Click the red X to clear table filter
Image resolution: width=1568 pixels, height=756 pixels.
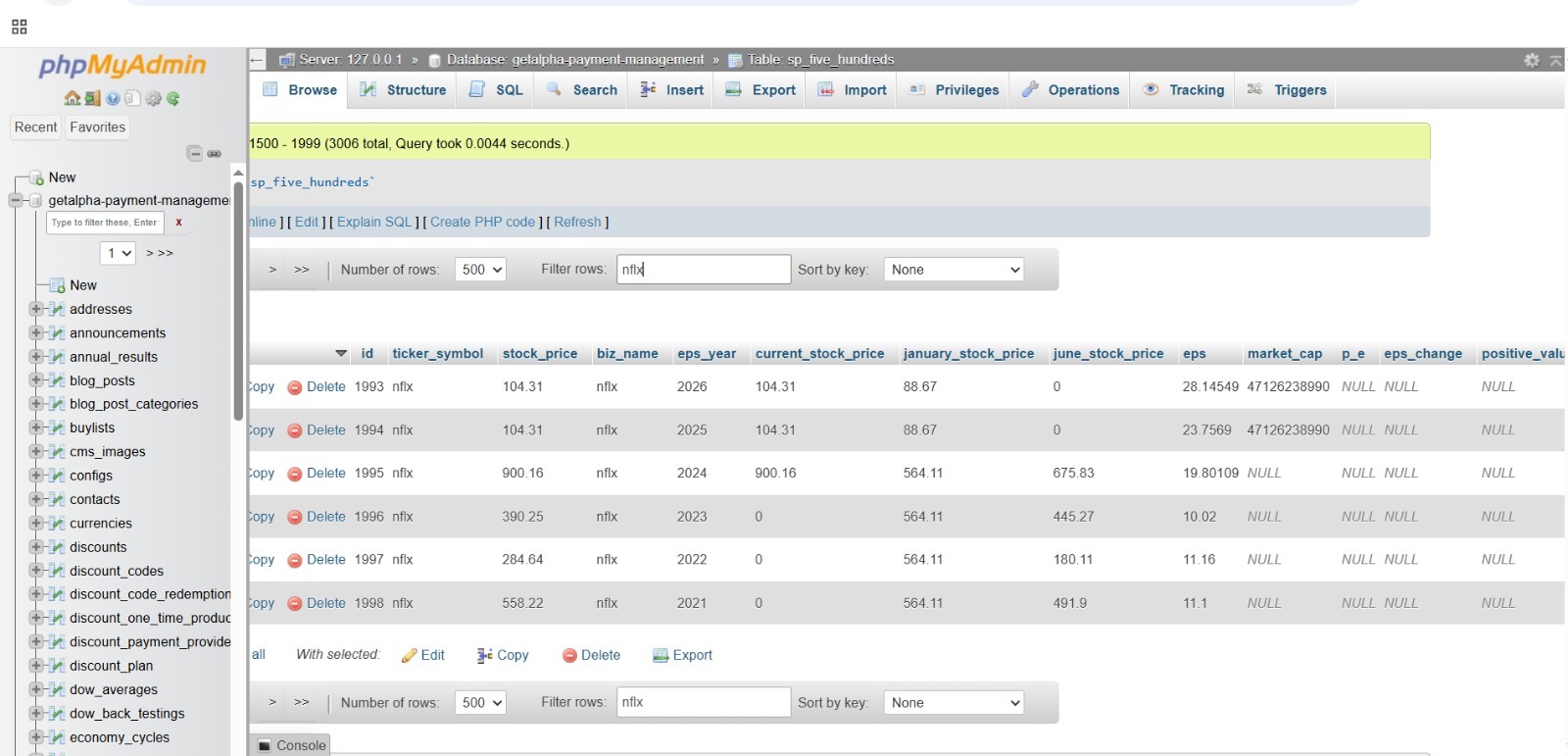click(x=178, y=223)
